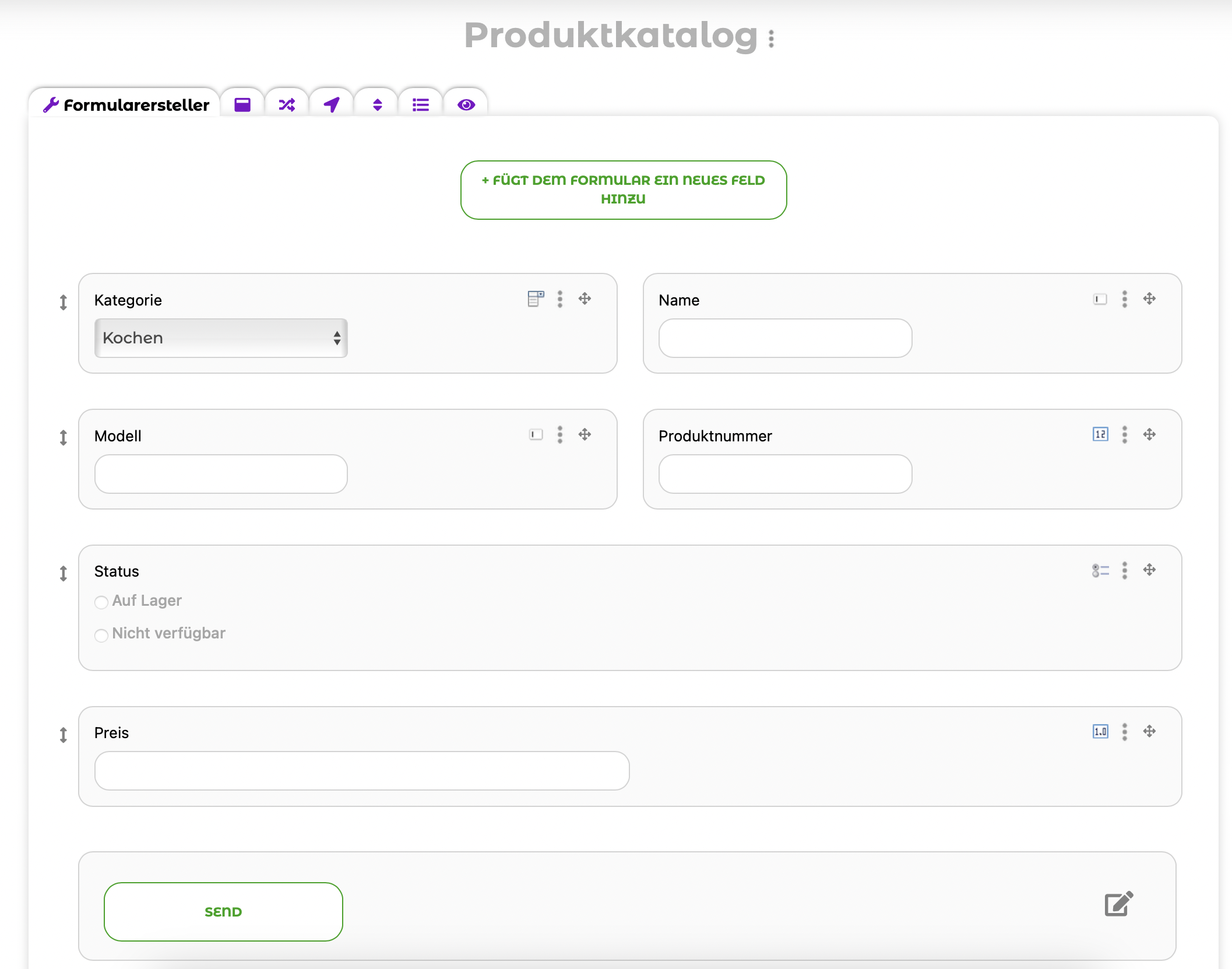Open the purple card layout tab
The image size is (1232, 969).
242,104
